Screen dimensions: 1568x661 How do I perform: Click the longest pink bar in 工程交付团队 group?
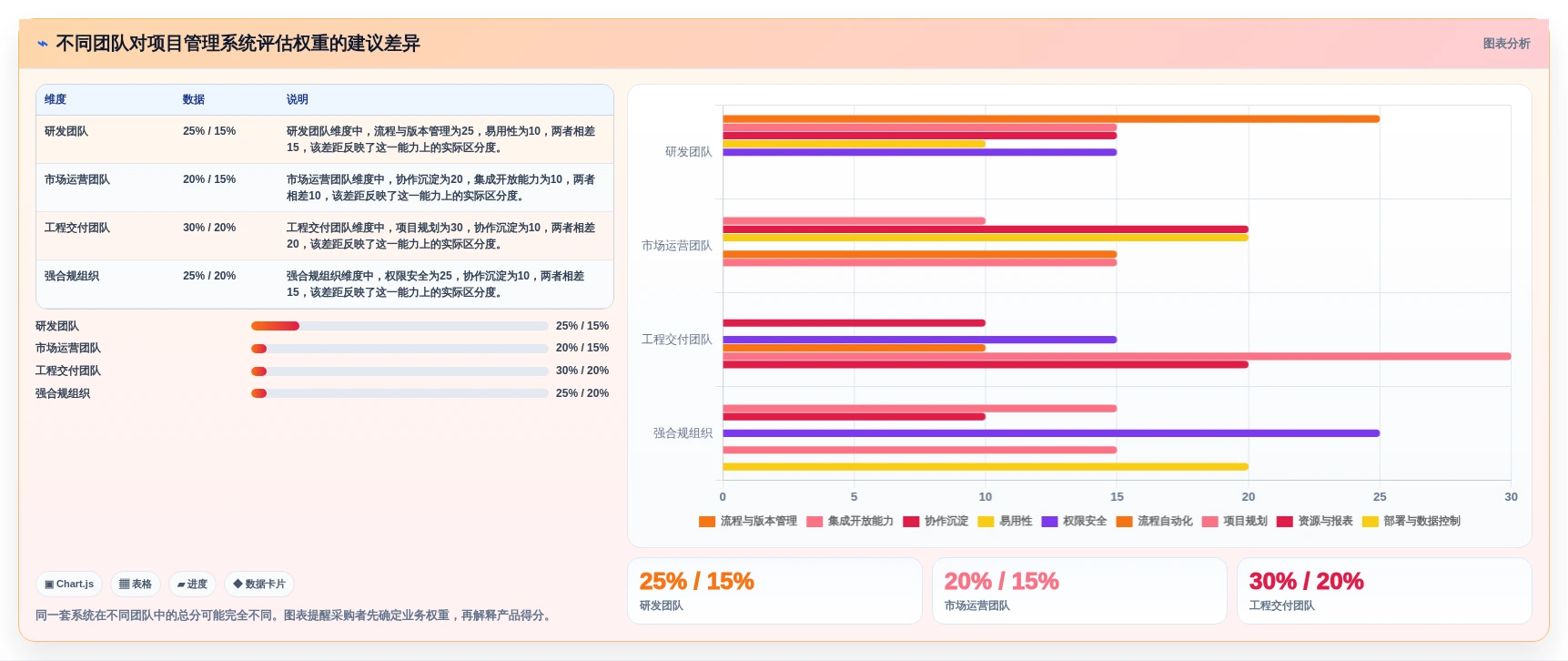(x=1117, y=356)
